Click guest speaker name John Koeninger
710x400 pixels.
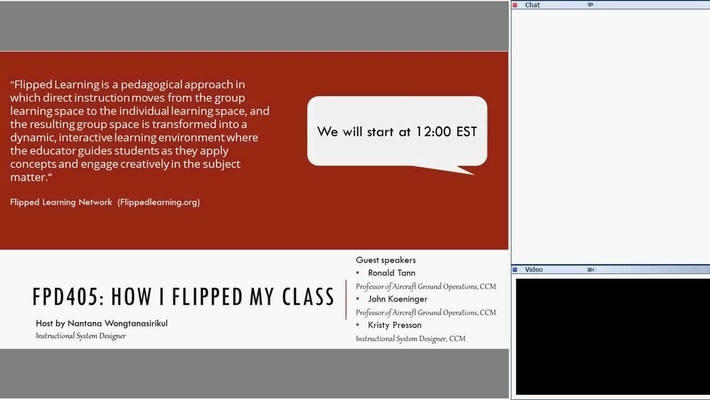pyautogui.click(x=398, y=299)
